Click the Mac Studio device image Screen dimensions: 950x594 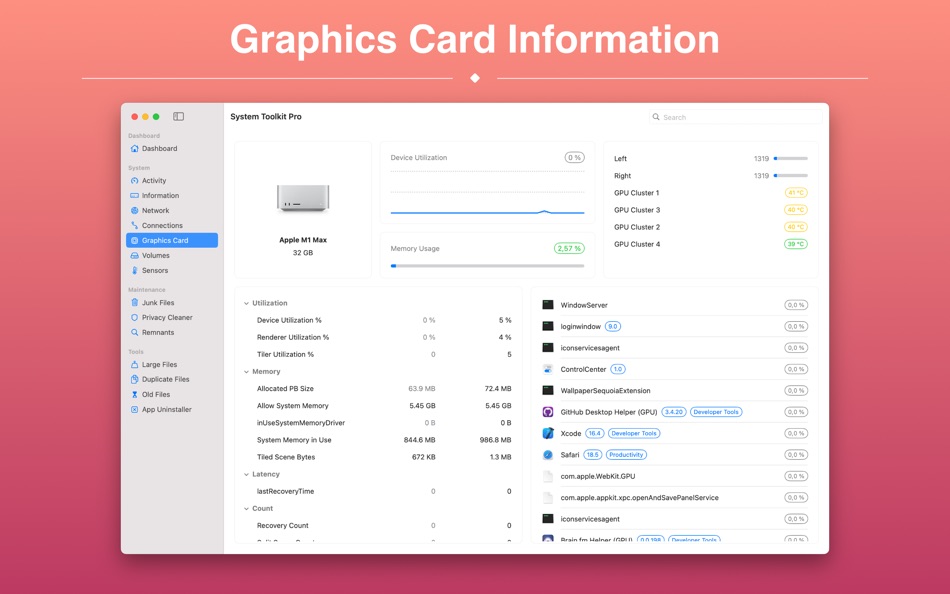pyautogui.click(x=303, y=199)
